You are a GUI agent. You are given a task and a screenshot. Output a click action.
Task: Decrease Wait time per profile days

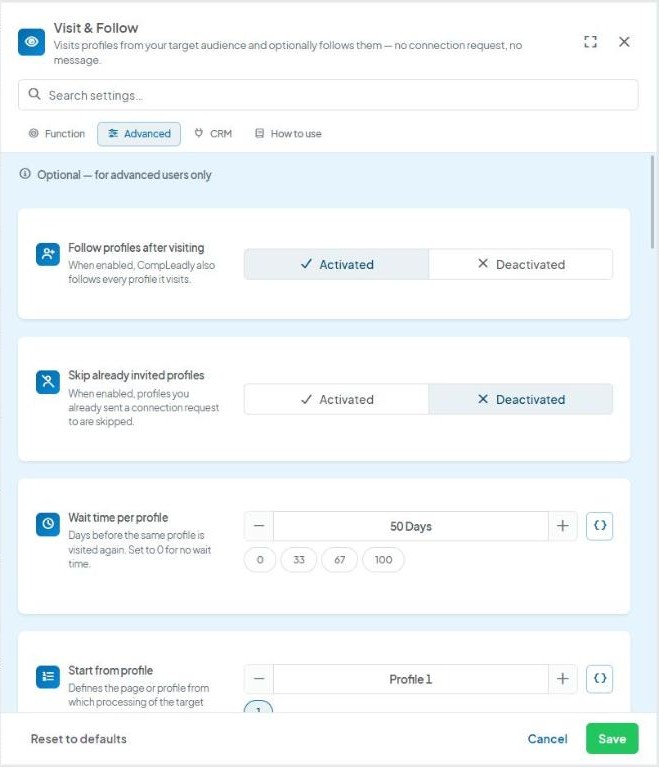[259, 526]
